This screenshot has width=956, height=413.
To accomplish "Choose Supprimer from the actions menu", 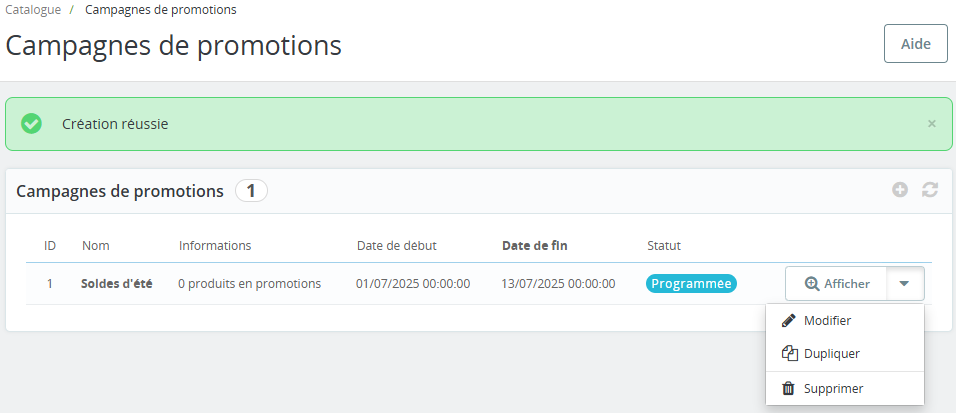I will coord(844,389).
